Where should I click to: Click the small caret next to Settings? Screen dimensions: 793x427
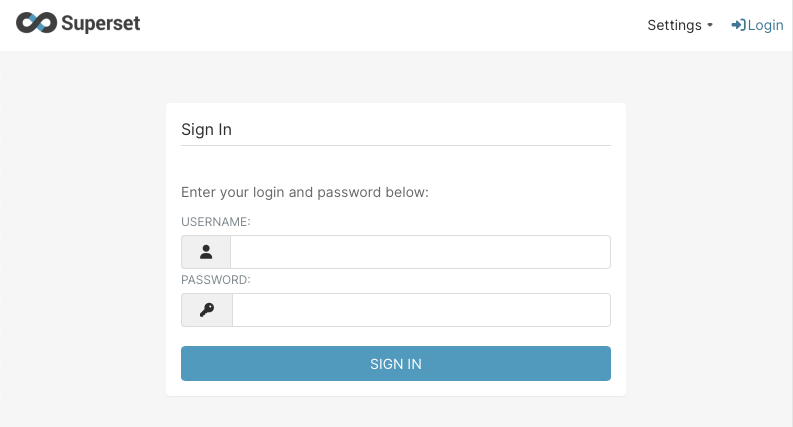tap(710, 25)
